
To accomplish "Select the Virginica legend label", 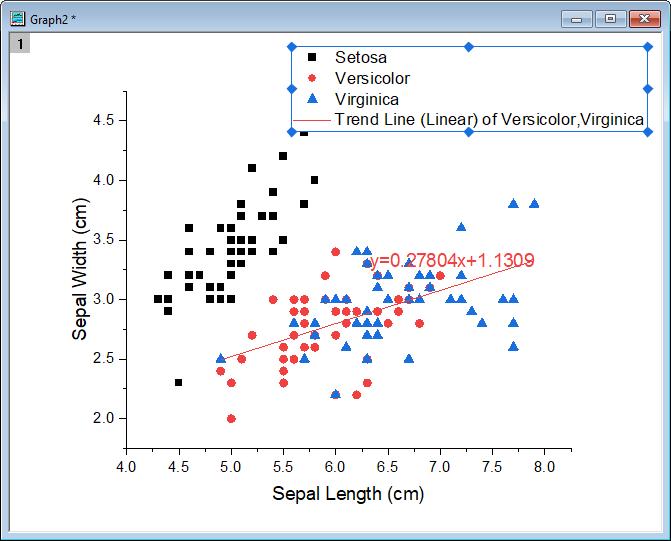I will click(367, 99).
